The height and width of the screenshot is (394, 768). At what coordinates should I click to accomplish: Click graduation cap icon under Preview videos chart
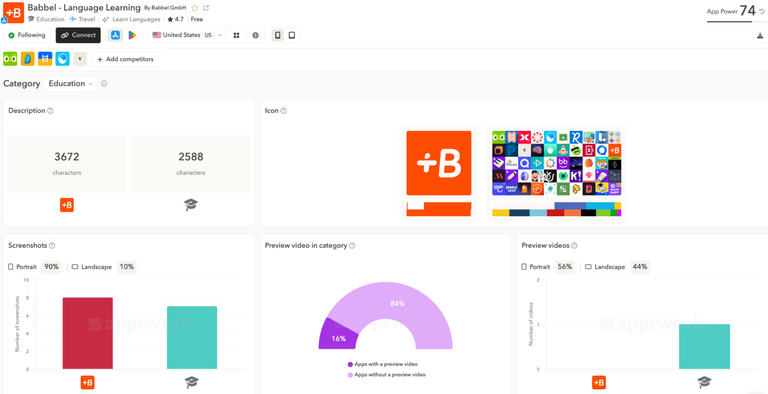click(704, 383)
